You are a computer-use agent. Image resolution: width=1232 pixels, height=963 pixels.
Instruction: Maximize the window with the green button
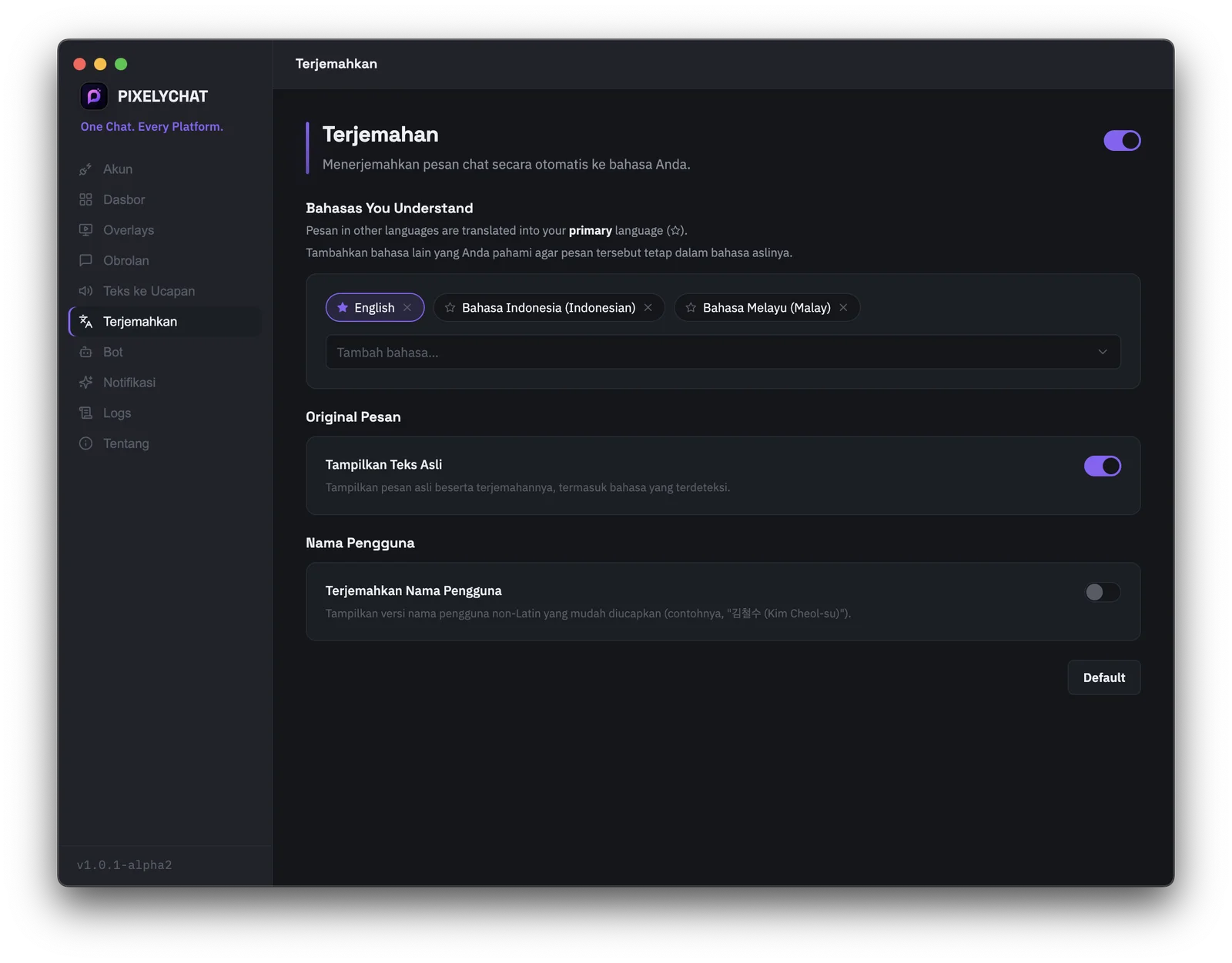point(121,64)
